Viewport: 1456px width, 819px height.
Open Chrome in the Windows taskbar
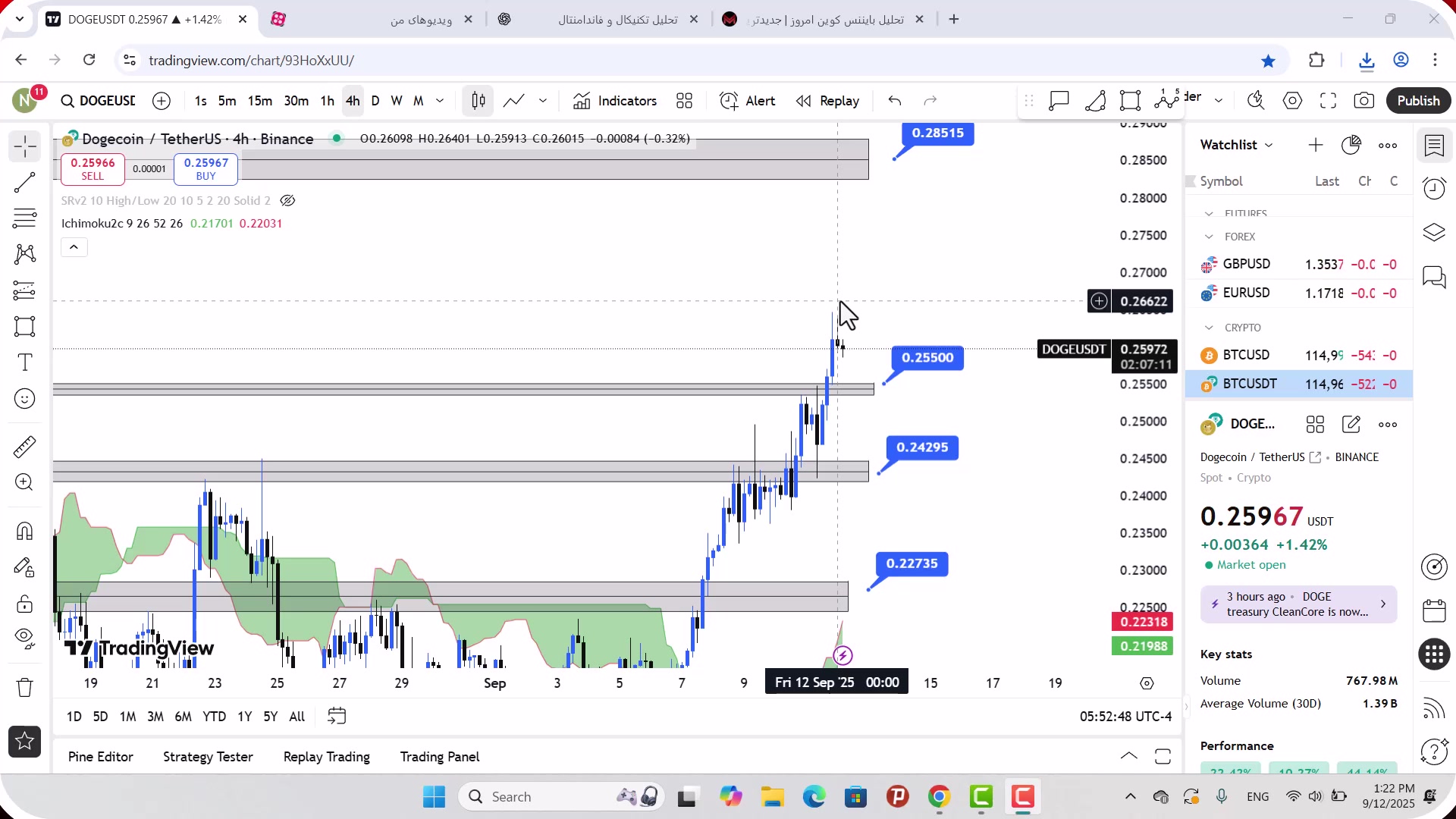pyautogui.click(x=939, y=797)
